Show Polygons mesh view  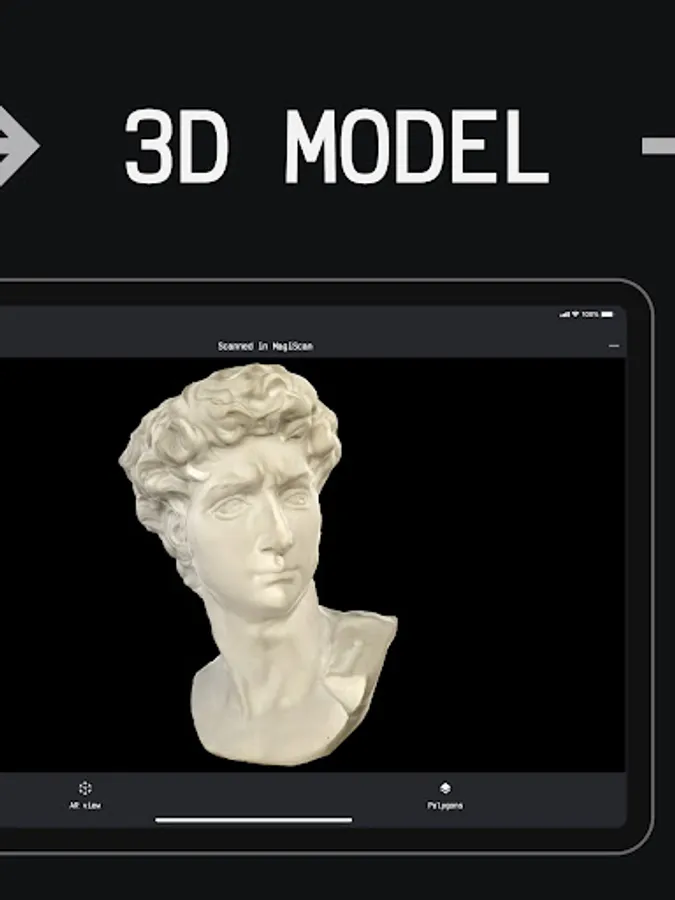pyautogui.click(x=445, y=796)
